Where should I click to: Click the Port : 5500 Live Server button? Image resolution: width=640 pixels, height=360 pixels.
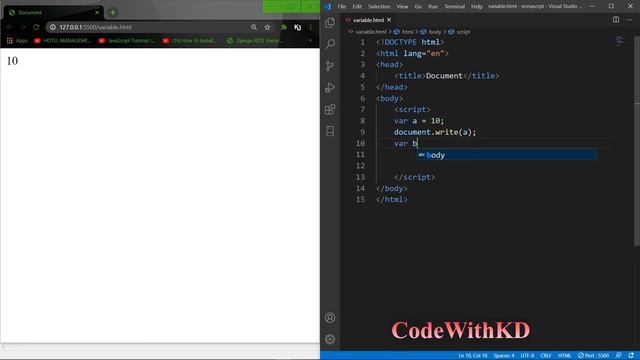click(593, 356)
